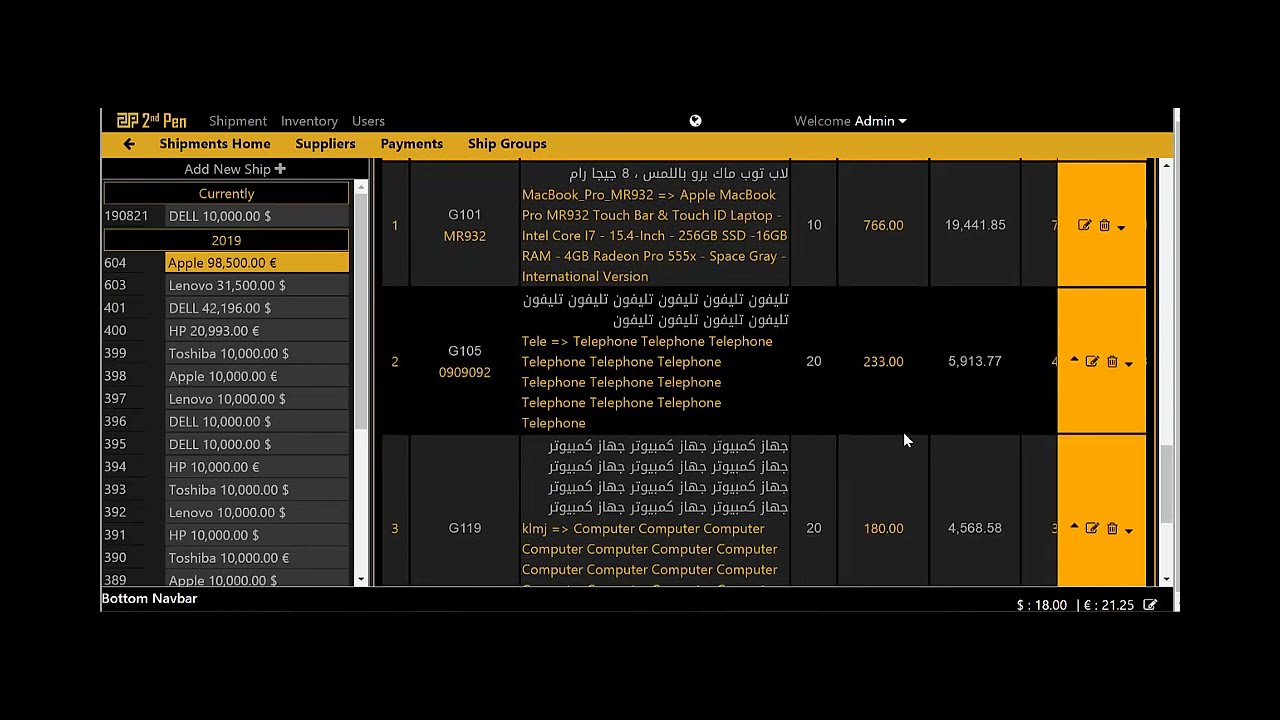1280x720 pixels.
Task: Go back with the left arrow icon
Action: point(129,144)
